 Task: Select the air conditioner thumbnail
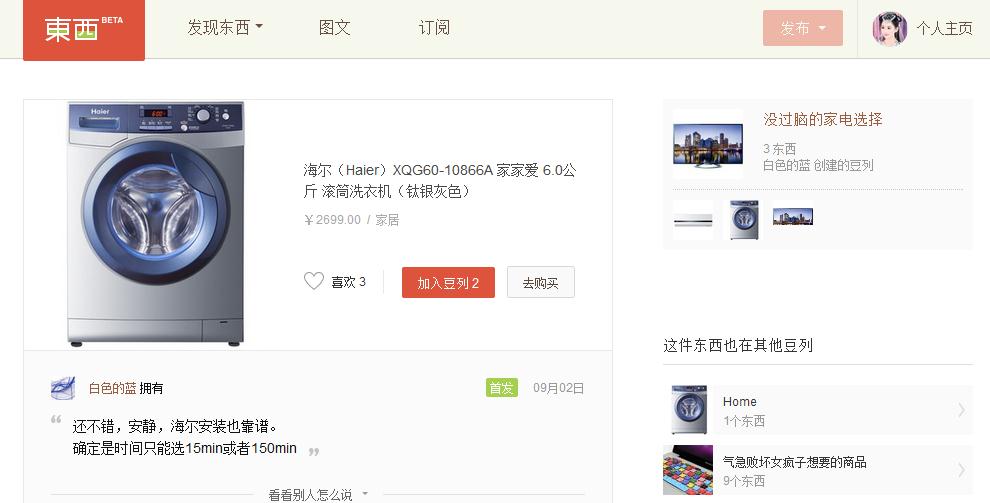pyautogui.click(x=693, y=220)
